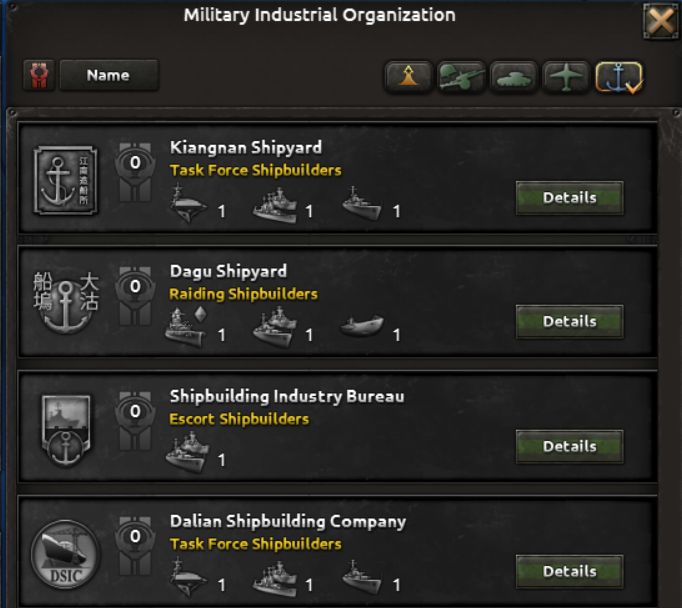Click Dalian Shipbuilding's level 0 badge
Screen dimensions: 682x608
(x=135, y=538)
